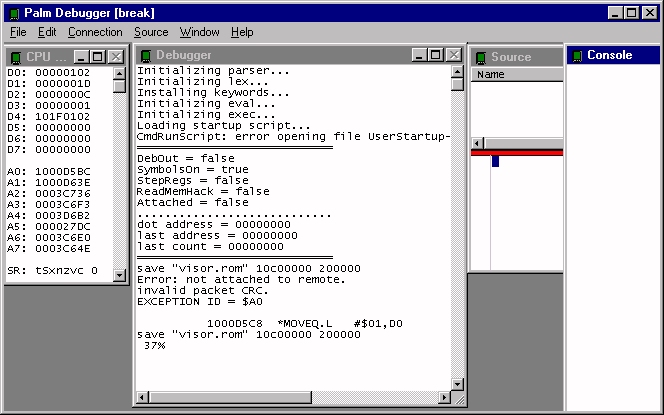Click the CmdRunScript error line
The image size is (664, 415).
293,137
